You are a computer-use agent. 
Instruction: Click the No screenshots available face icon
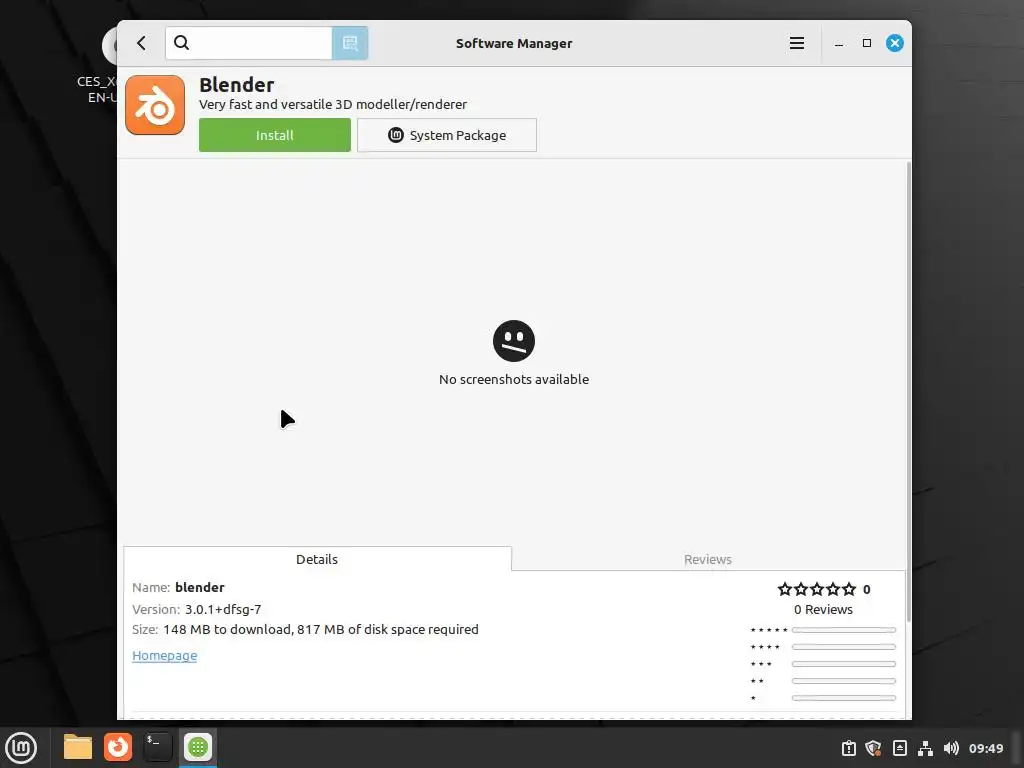(514, 341)
